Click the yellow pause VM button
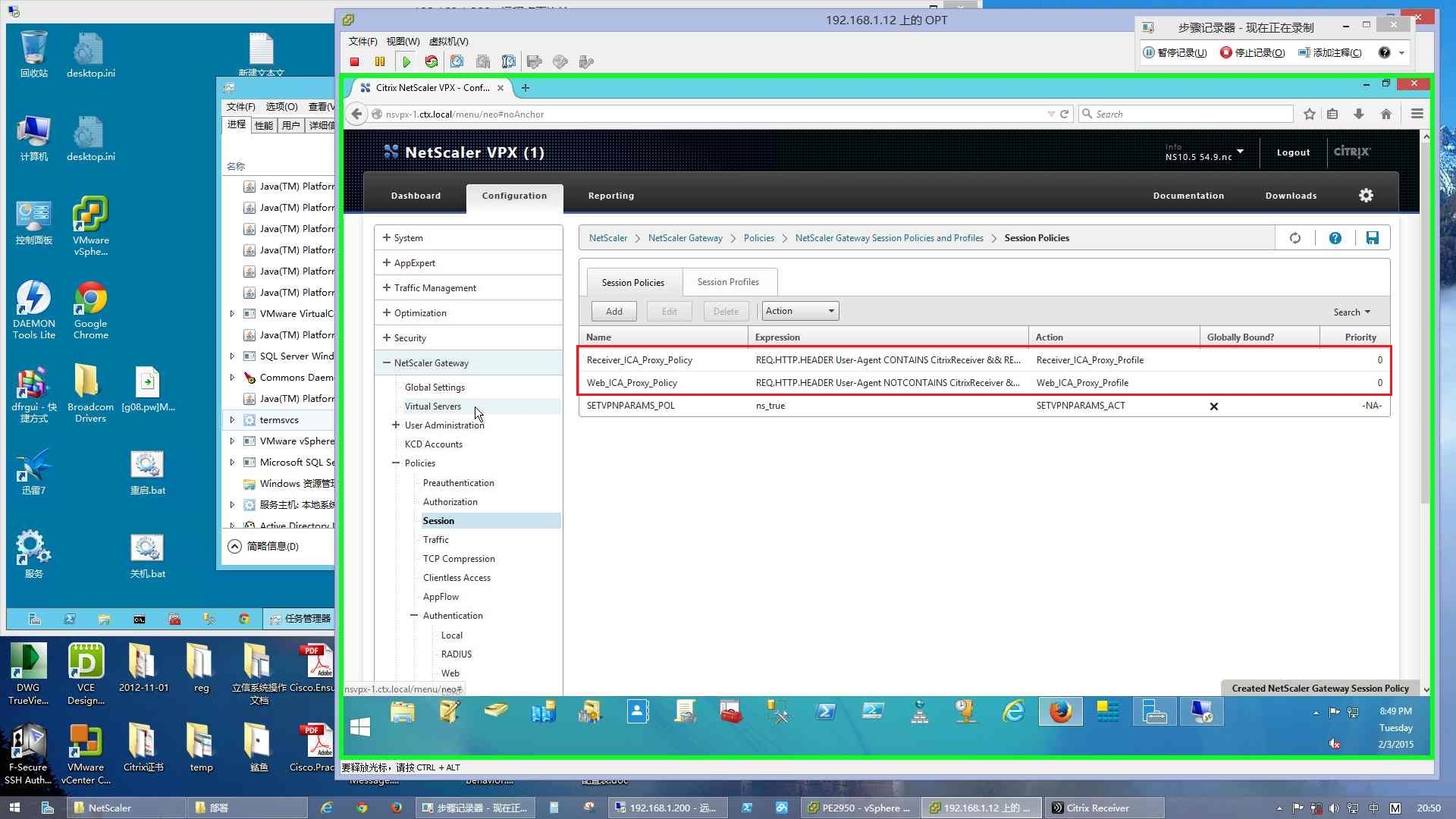 (380, 62)
